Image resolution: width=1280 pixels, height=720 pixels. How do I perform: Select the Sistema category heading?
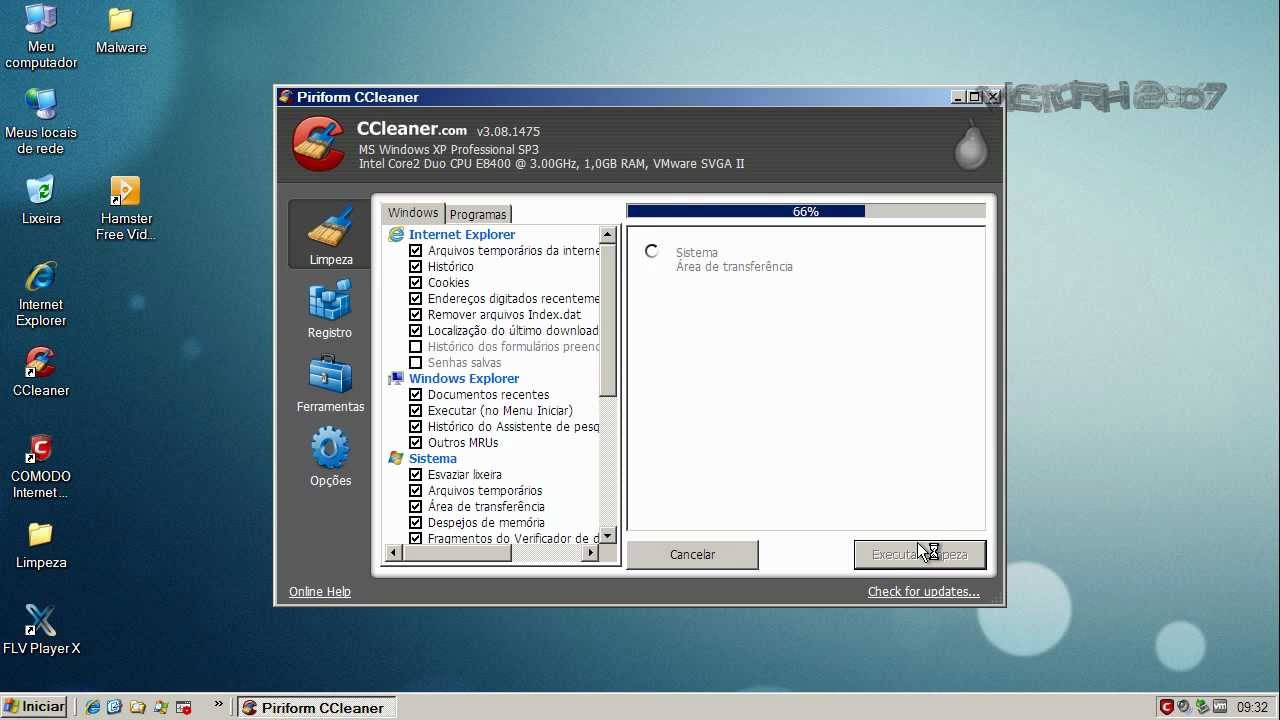[433, 459]
